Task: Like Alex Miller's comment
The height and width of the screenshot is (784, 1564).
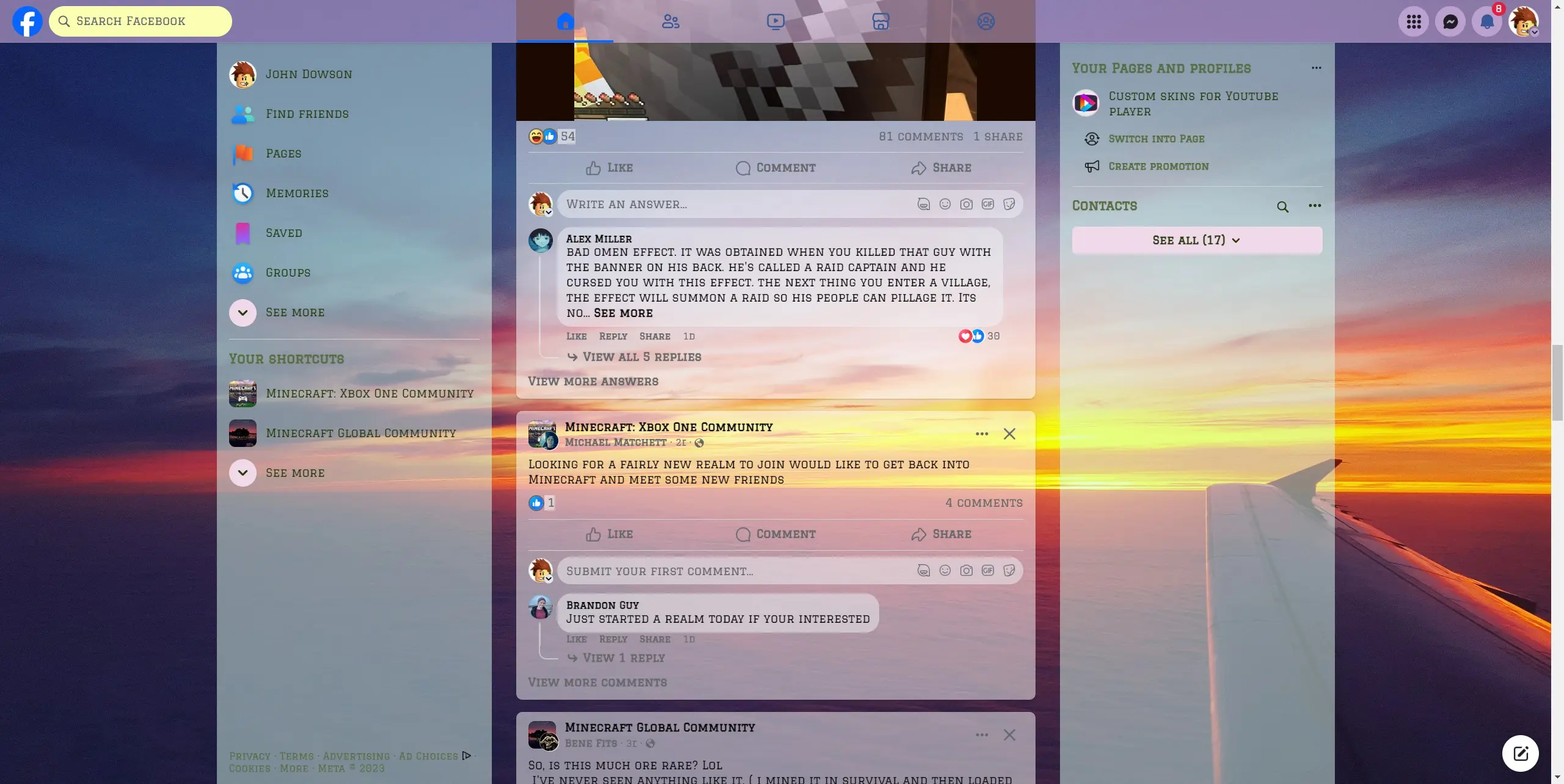Action: (576, 336)
